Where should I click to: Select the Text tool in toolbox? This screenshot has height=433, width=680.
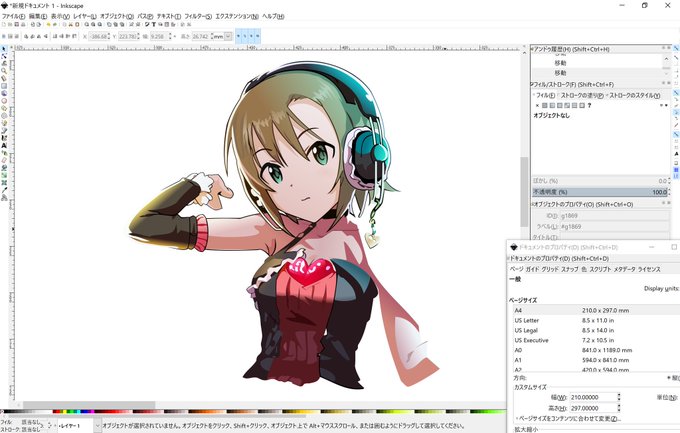coord(4,145)
